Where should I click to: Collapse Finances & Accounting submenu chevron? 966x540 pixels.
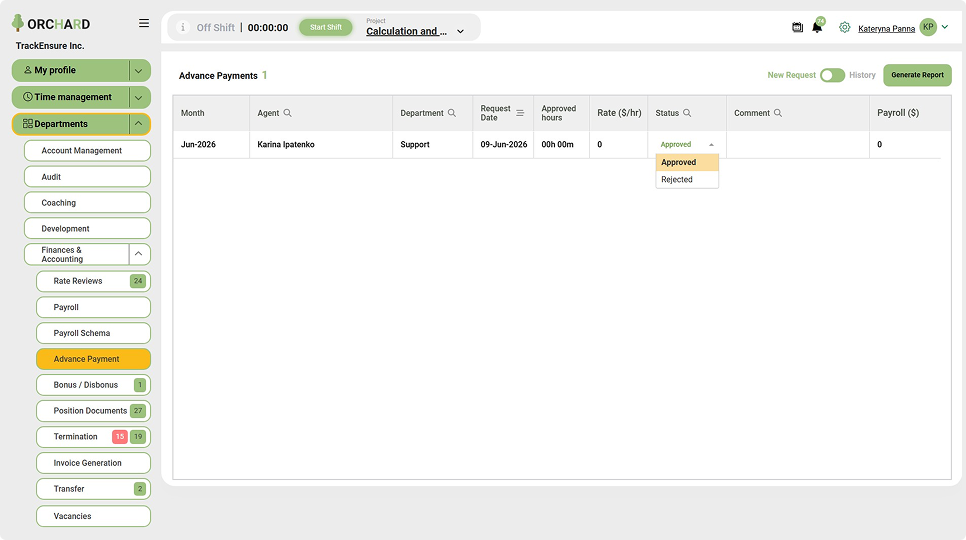[x=139, y=254]
